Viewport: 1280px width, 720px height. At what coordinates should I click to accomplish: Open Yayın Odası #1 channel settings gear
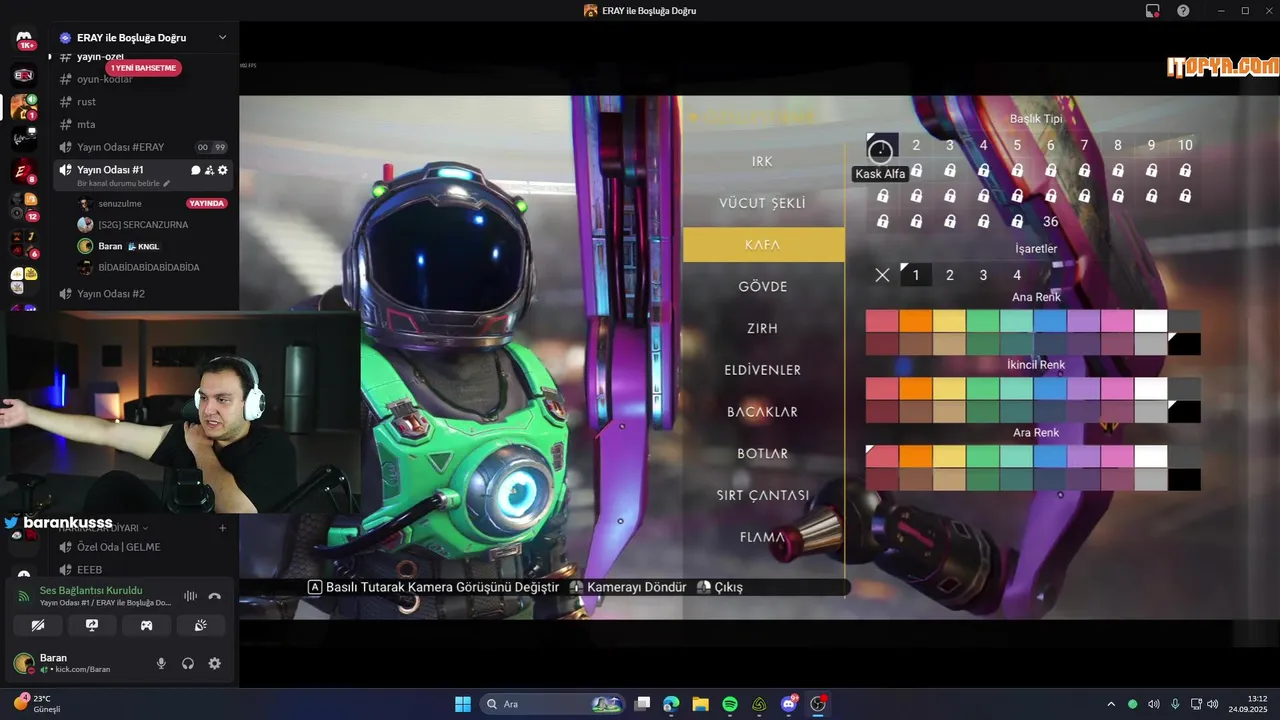[x=222, y=170]
